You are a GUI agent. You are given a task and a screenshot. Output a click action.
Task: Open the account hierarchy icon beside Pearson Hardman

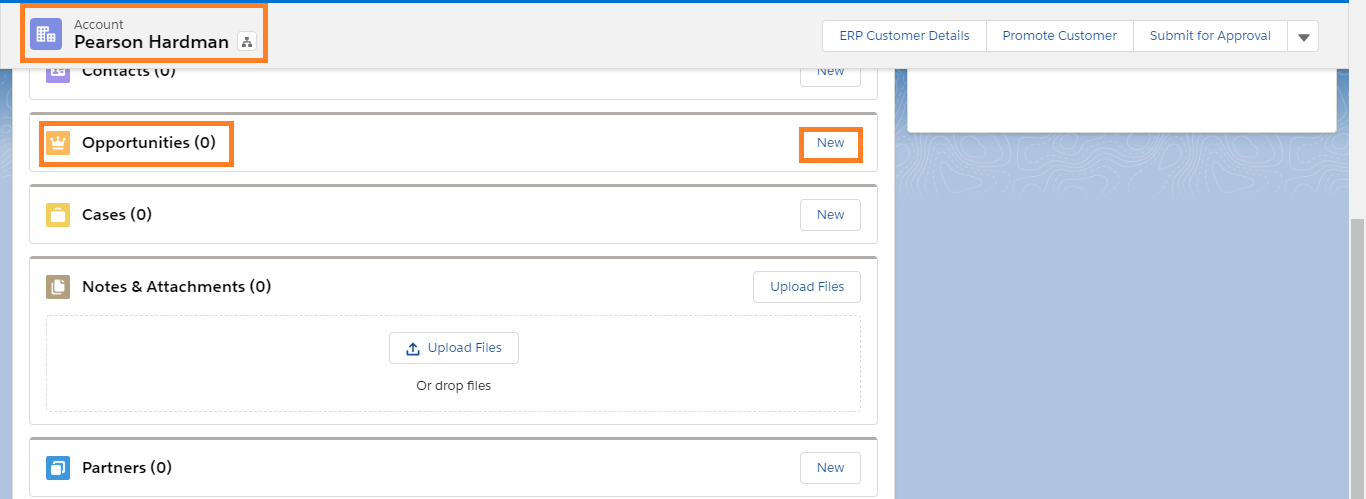tap(247, 42)
